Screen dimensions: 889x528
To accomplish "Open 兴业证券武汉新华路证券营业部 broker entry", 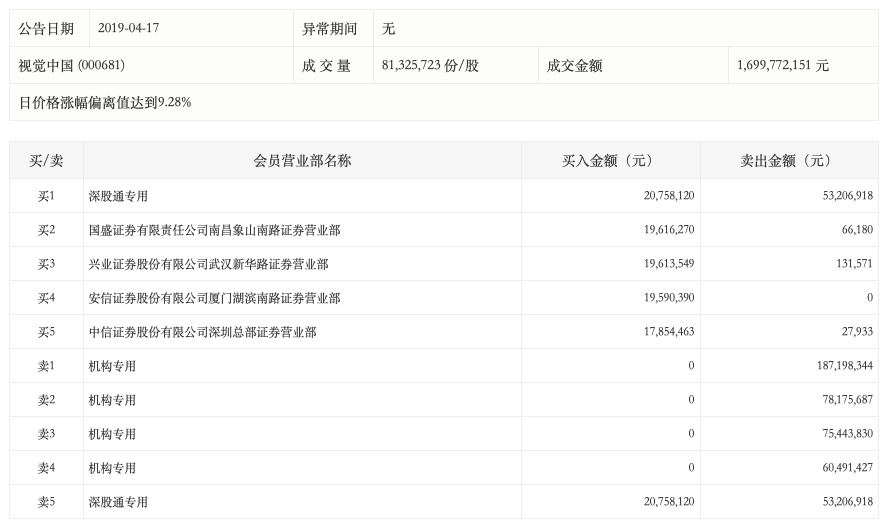I will pos(208,264).
